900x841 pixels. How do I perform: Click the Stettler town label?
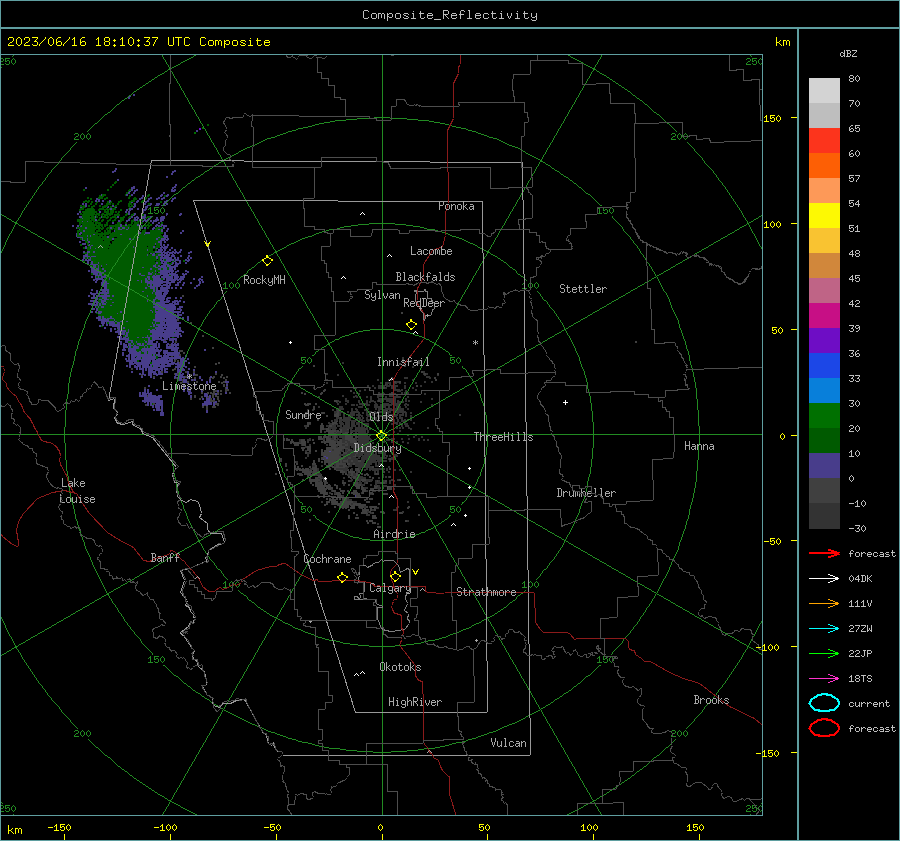[583, 289]
